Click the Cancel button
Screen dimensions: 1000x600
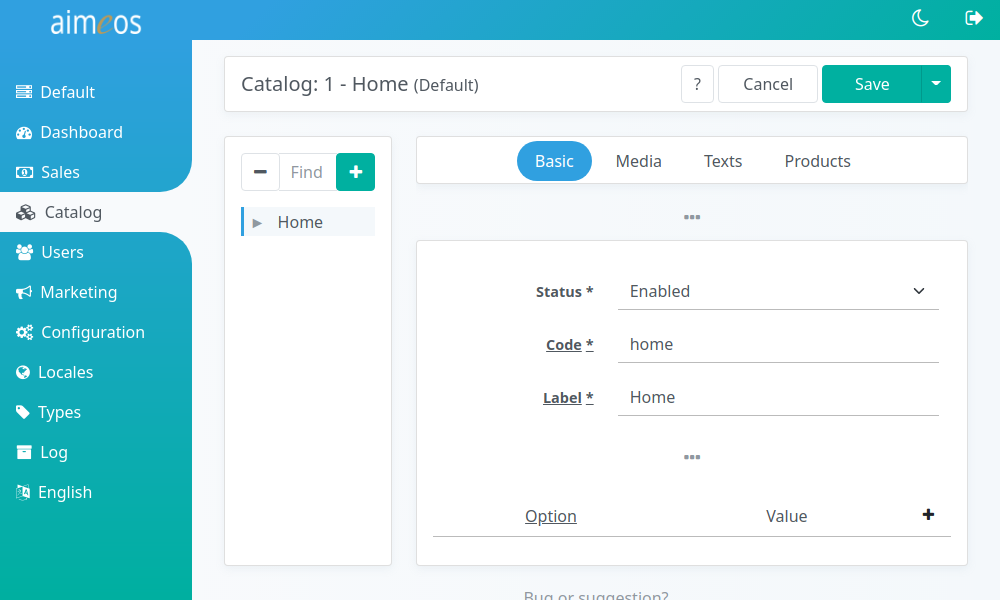[768, 84]
